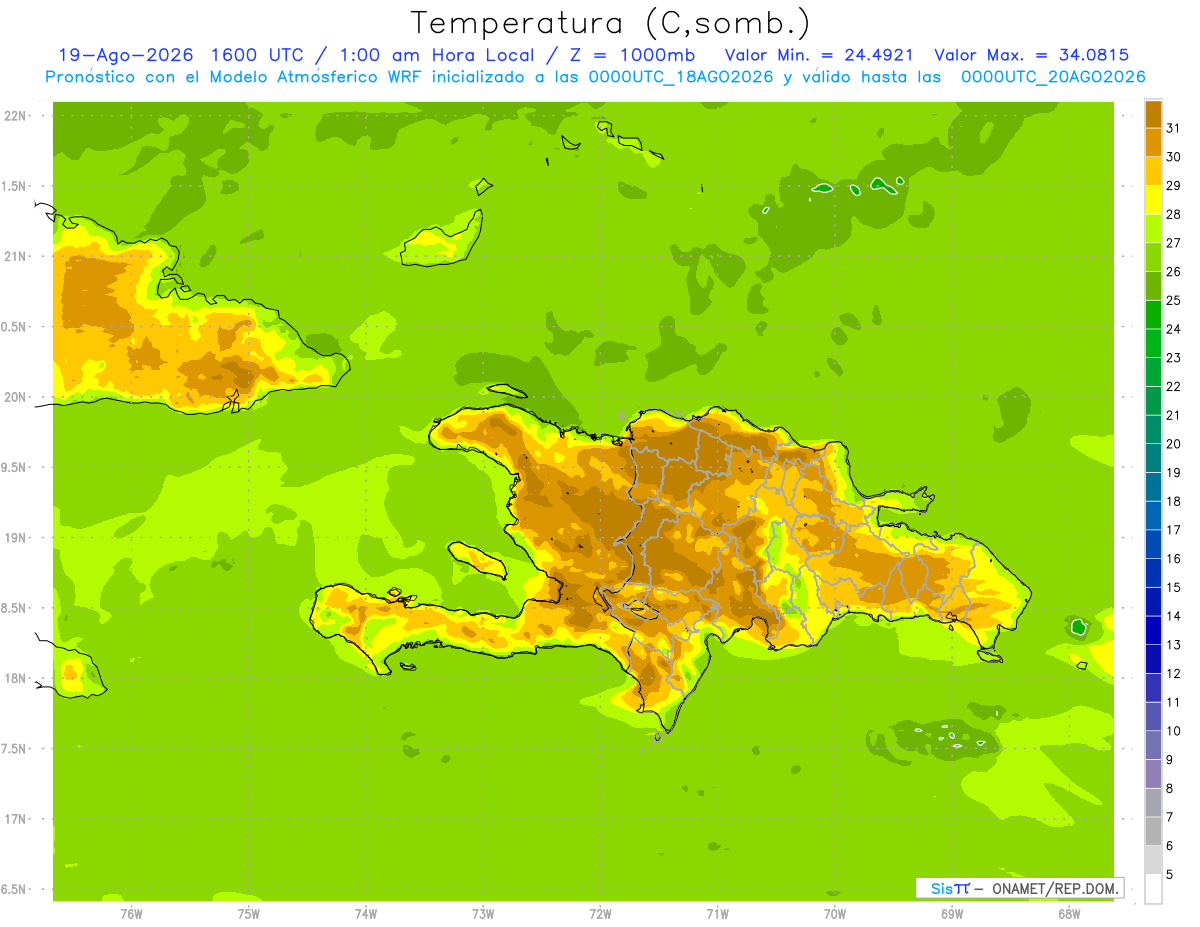Click the "1600 UTC" time text

tap(255, 55)
